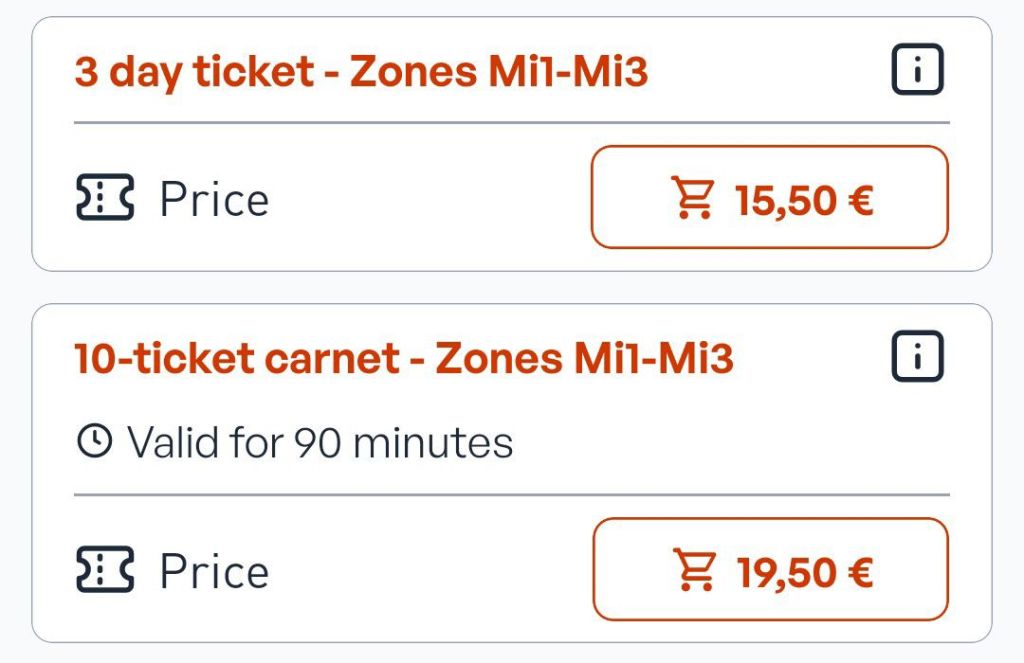Image resolution: width=1024 pixels, height=663 pixels.
Task: Select the 19,50 € price amount
Action: [806, 572]
